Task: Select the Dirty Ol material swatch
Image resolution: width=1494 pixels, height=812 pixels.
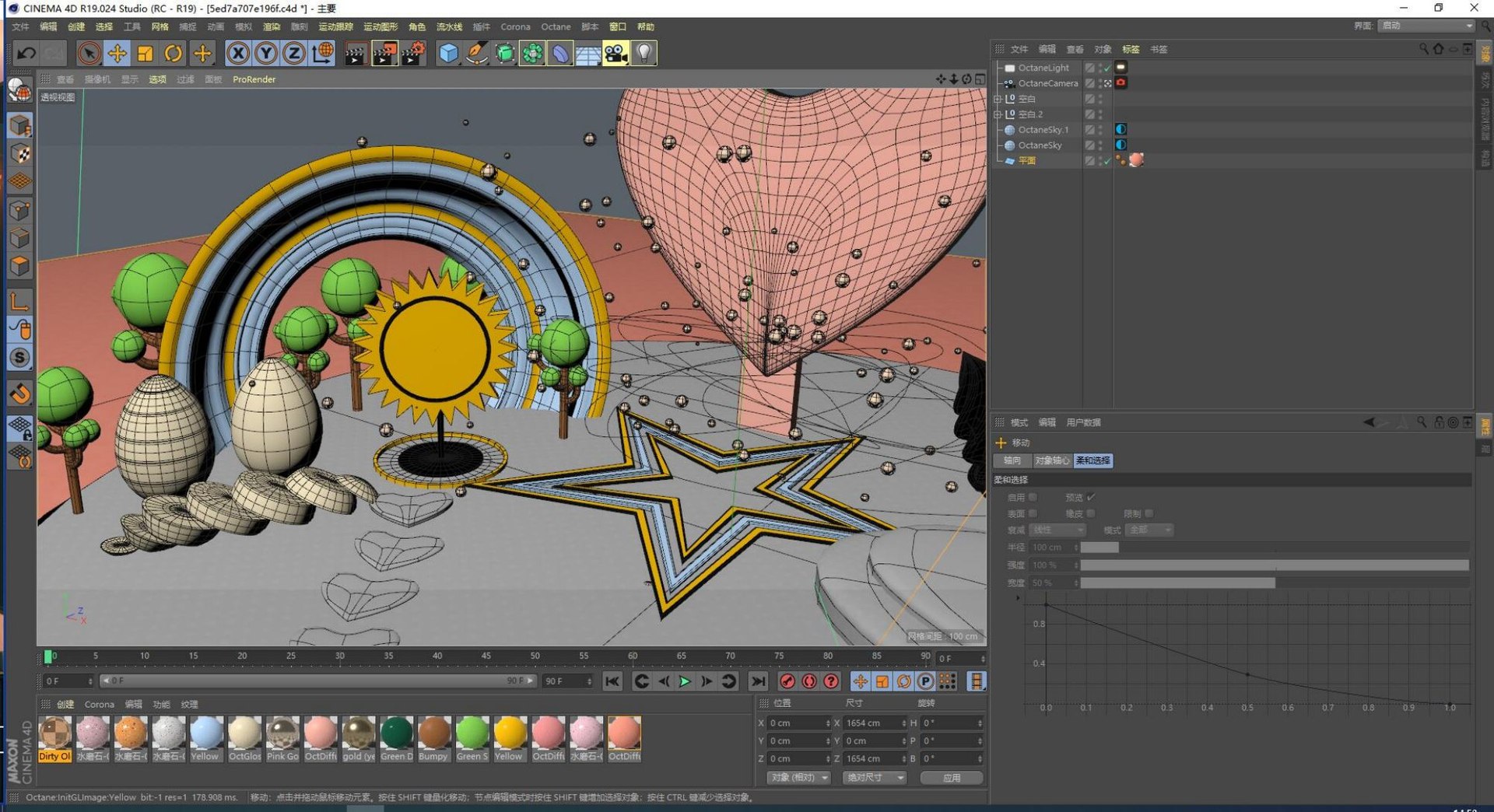Action: click(x=55, y=740)
